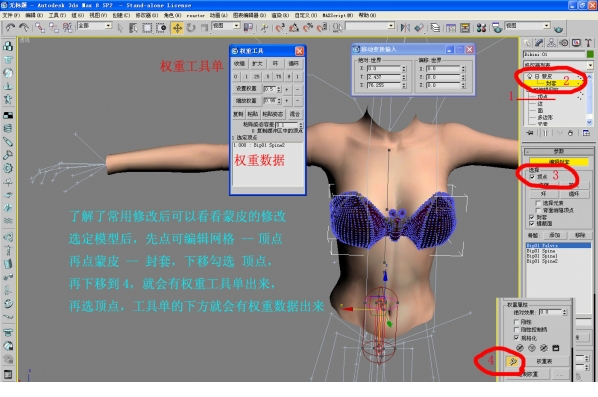Switch to the Create command panel tab

click(x=527, y=43)
